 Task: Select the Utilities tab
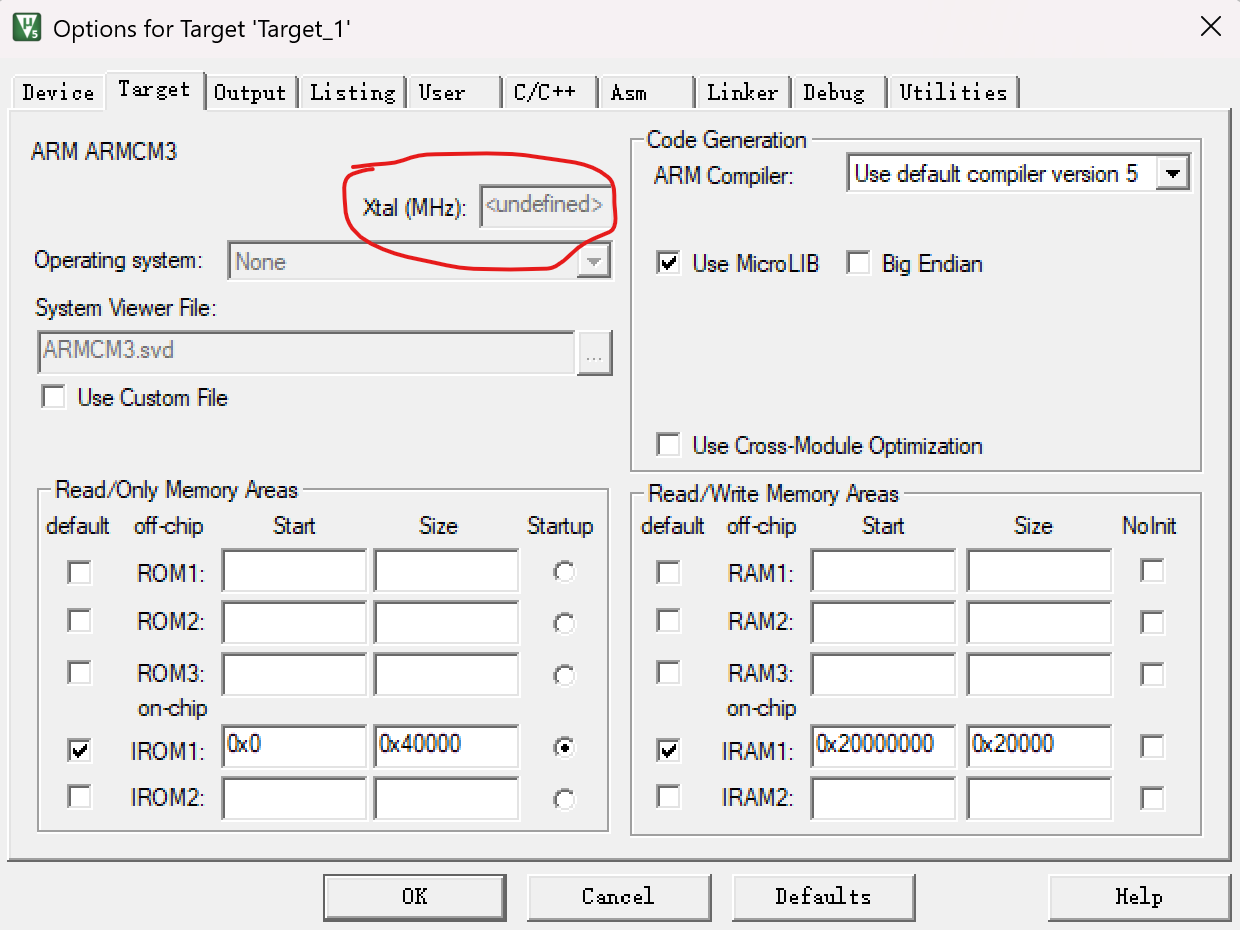click(x=953, y=92)
